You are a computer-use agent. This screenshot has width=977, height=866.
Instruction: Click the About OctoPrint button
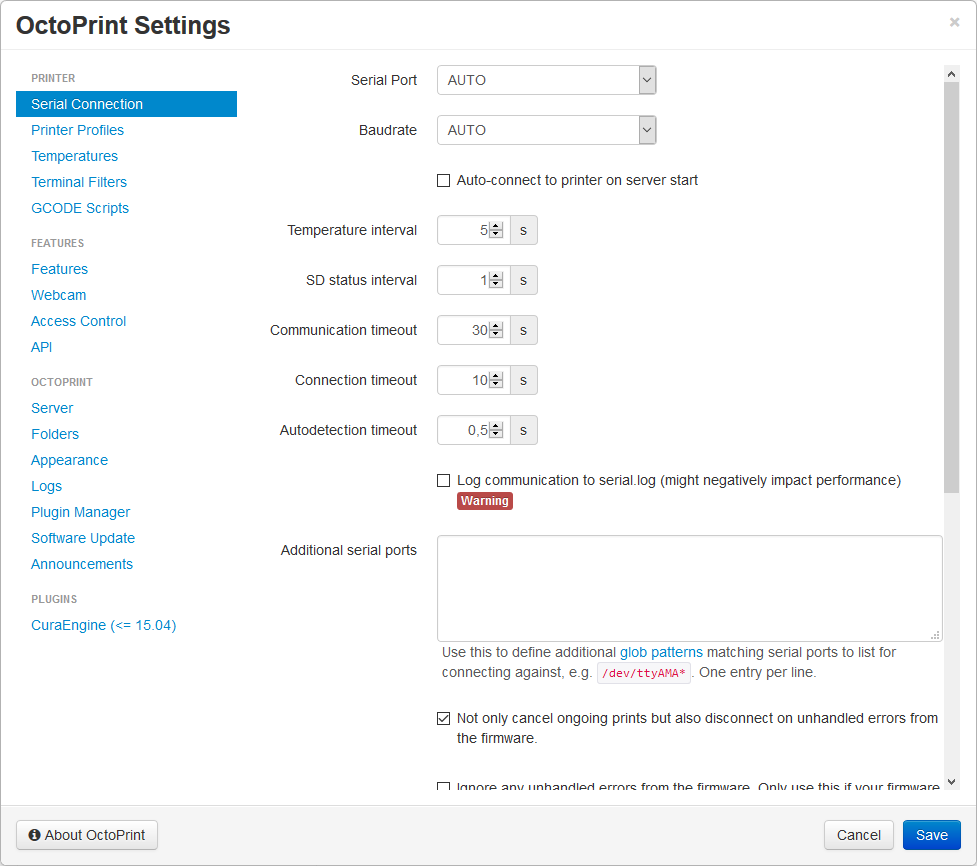tap(87, 835)
